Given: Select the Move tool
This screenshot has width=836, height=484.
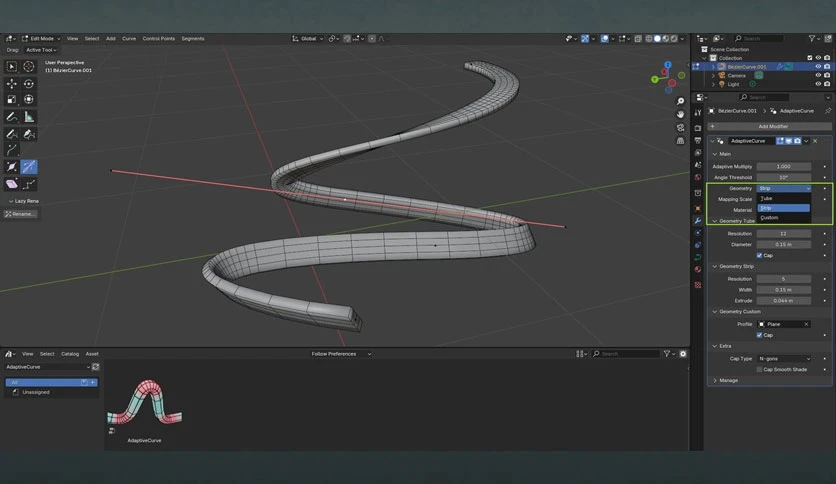Looking at the screenshot, I should [12, 84].
